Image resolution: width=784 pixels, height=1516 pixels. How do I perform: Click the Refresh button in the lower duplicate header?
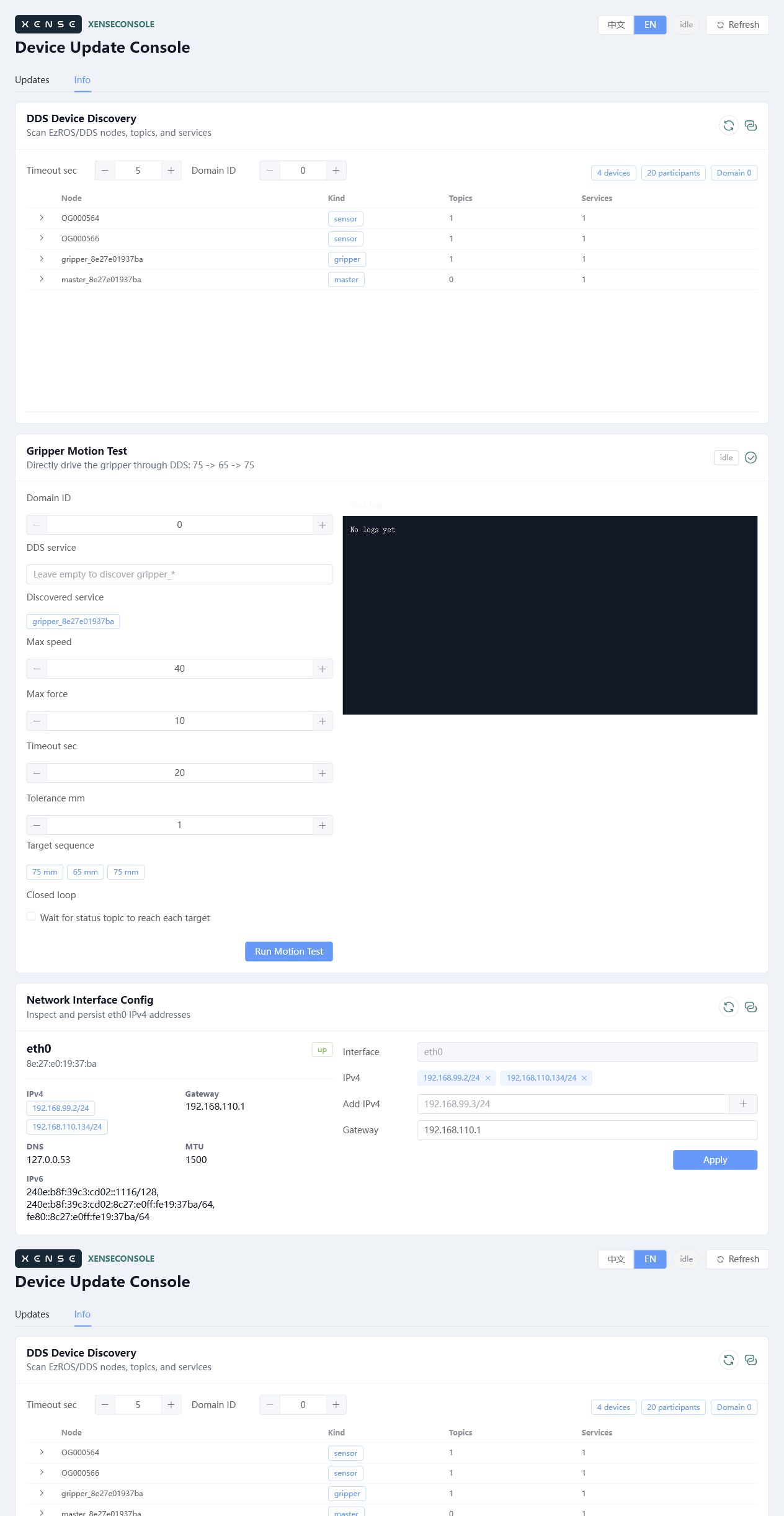[x=737, y=1259]
